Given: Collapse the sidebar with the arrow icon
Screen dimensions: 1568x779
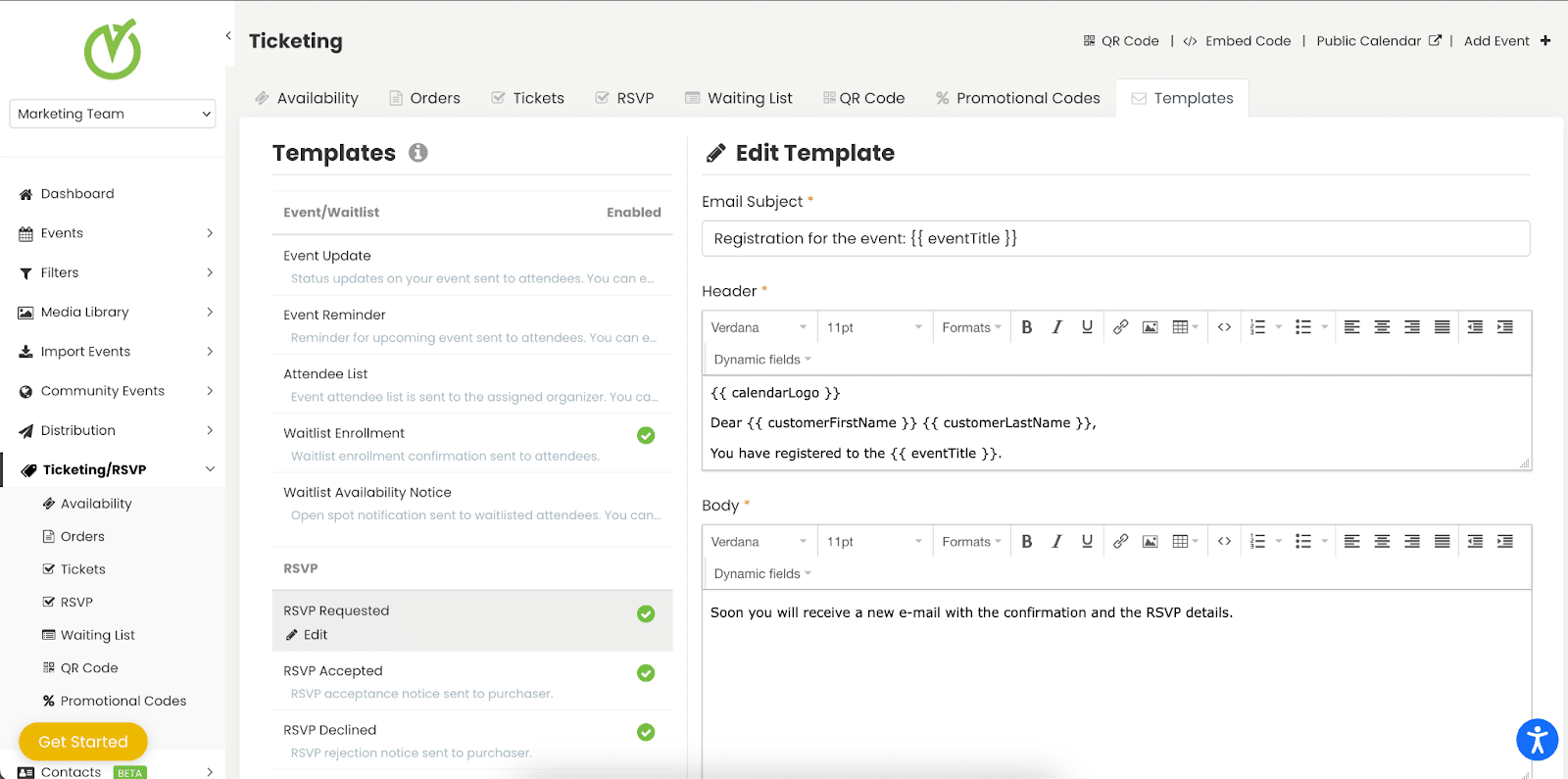Looking at the screenshot, I should (x=228, y=36).
